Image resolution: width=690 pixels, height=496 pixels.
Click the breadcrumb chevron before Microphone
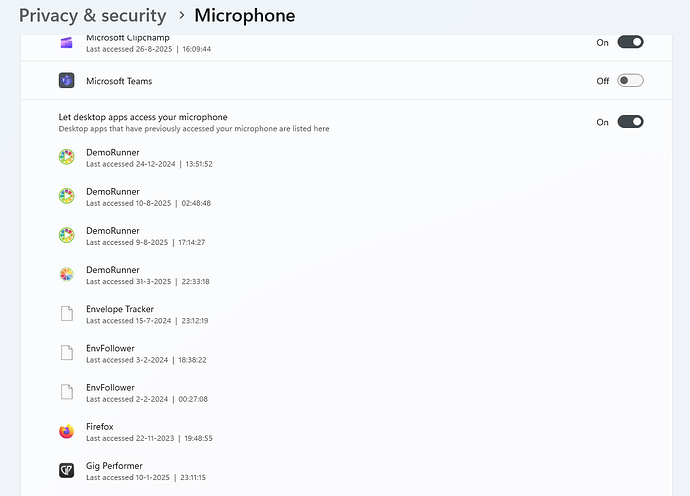pyautogui.click(x=181, y=16)
